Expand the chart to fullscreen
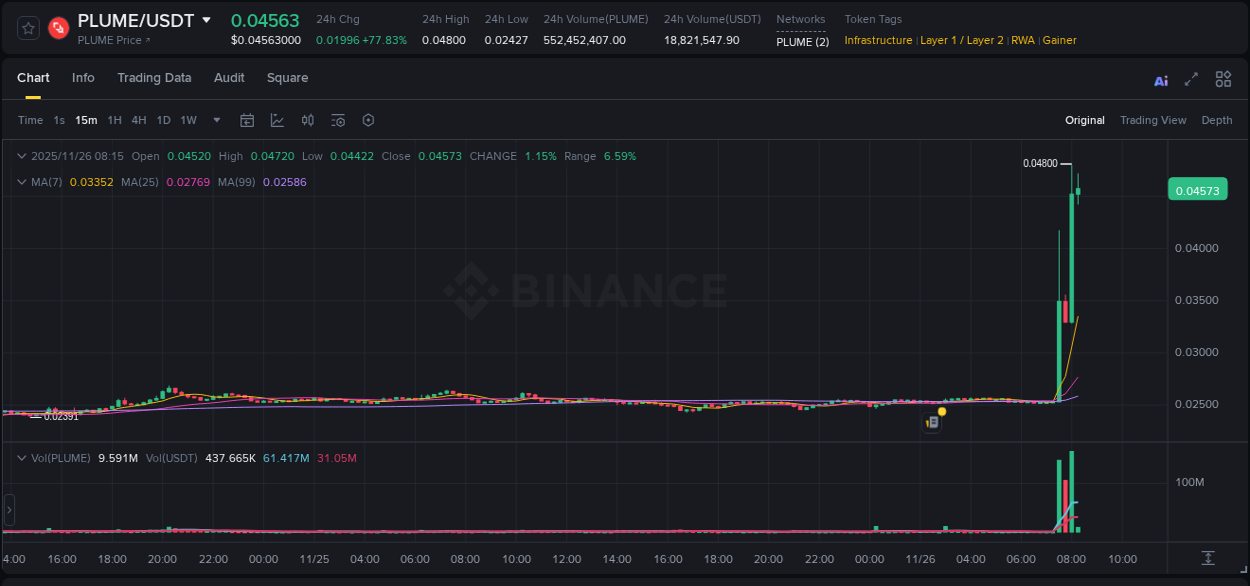The height and width of the screenshot is (586, 1250). click(x=1191, y=79)
